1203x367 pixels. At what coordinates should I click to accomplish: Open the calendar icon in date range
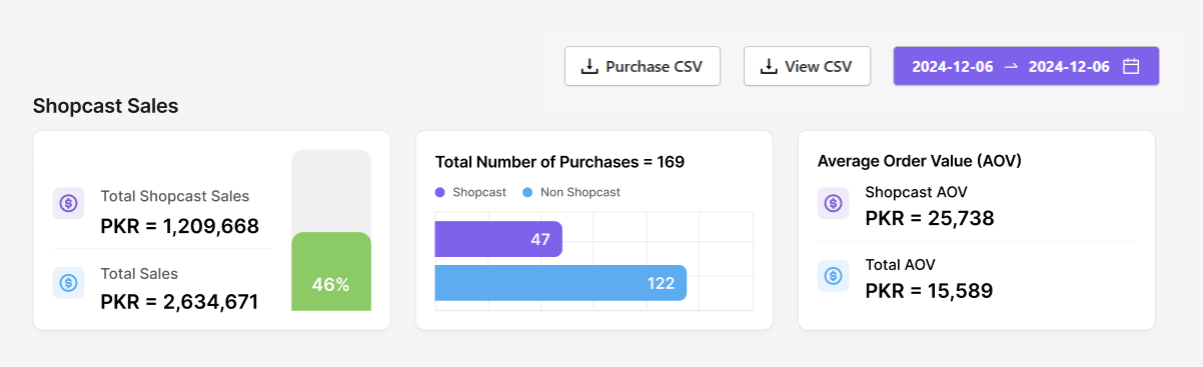(1131, 67)
